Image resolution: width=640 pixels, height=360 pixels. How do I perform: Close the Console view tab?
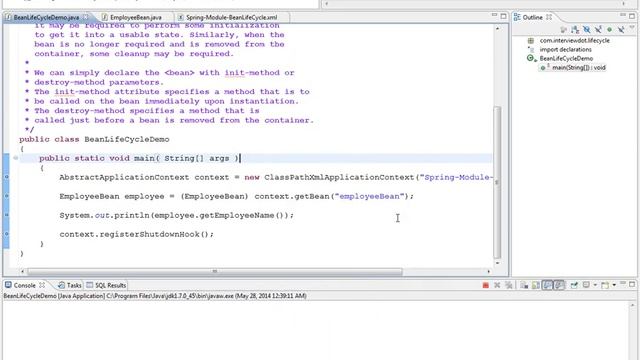point(42,285)
